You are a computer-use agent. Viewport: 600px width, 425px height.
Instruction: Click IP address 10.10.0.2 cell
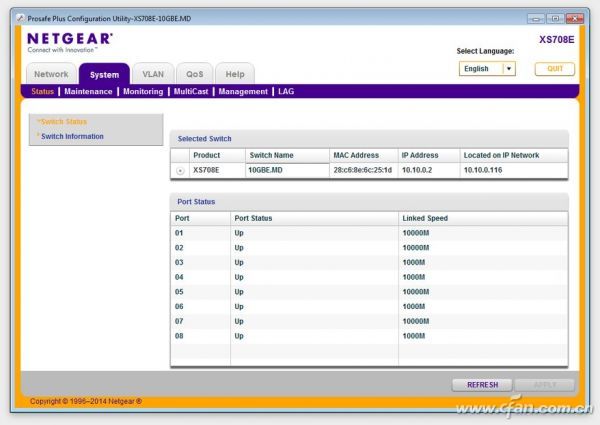coord(429,170)
